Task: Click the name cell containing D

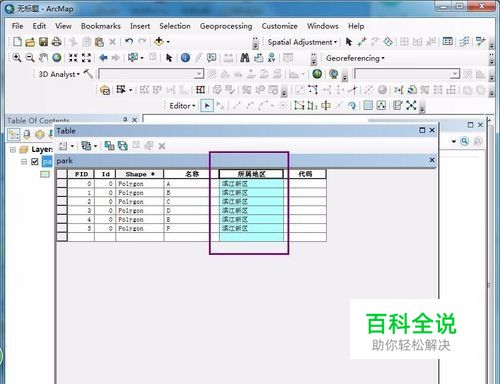Action: coord(191,210)
